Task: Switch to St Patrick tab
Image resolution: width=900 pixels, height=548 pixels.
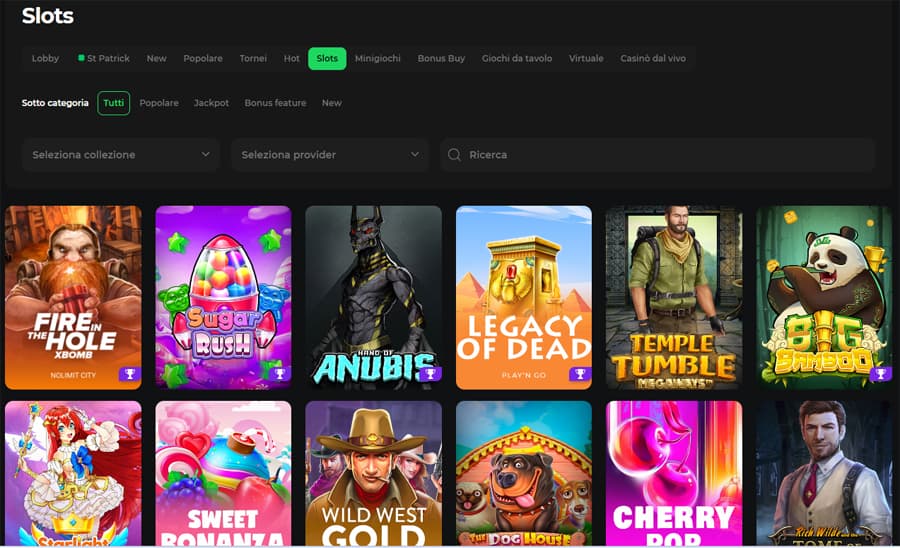Action: click(x=104, y=59)
